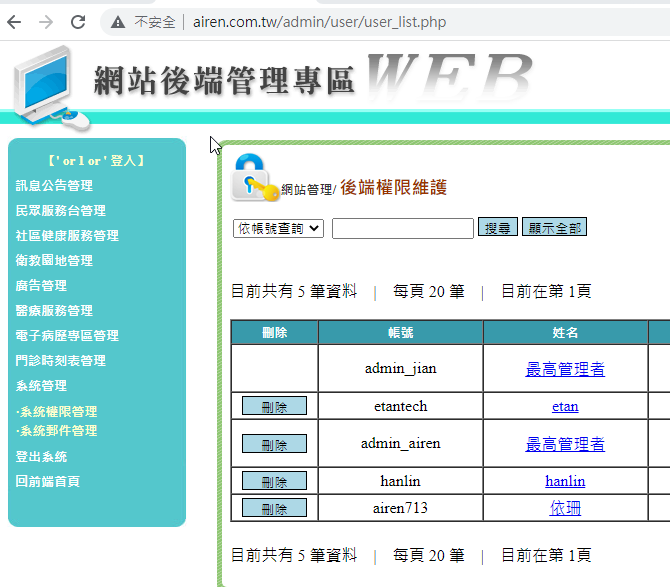Screen dimensions: 670x587
Task: Reload the page with the refresh icon
Action: [78, 22]
